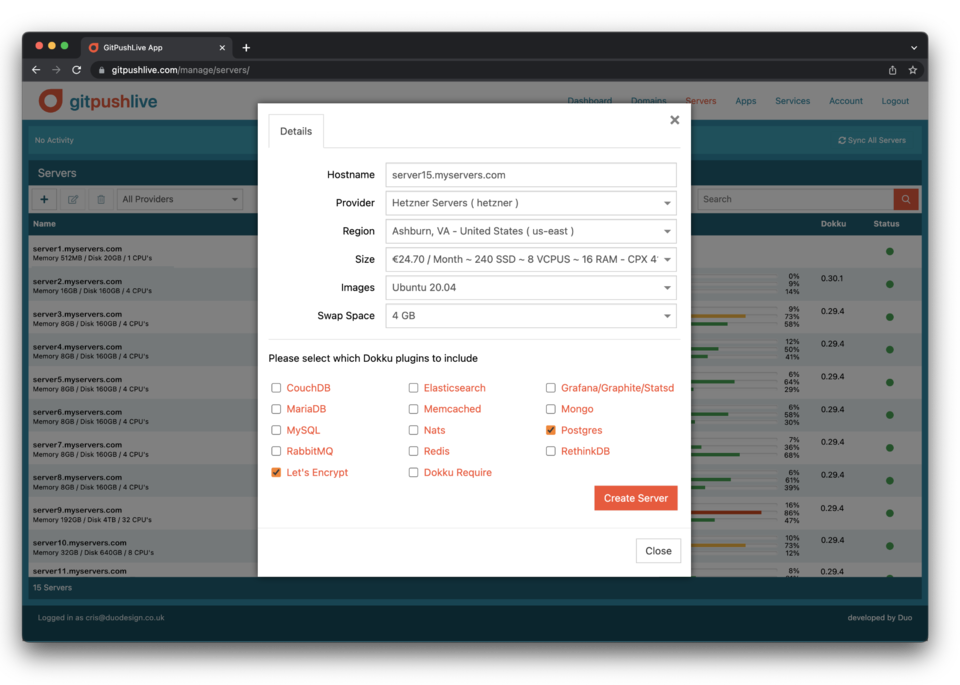Viewport: 960px width, 685px height.
Task: Enable the CouchDB plugin checkbox
Action: pos(276,388)
